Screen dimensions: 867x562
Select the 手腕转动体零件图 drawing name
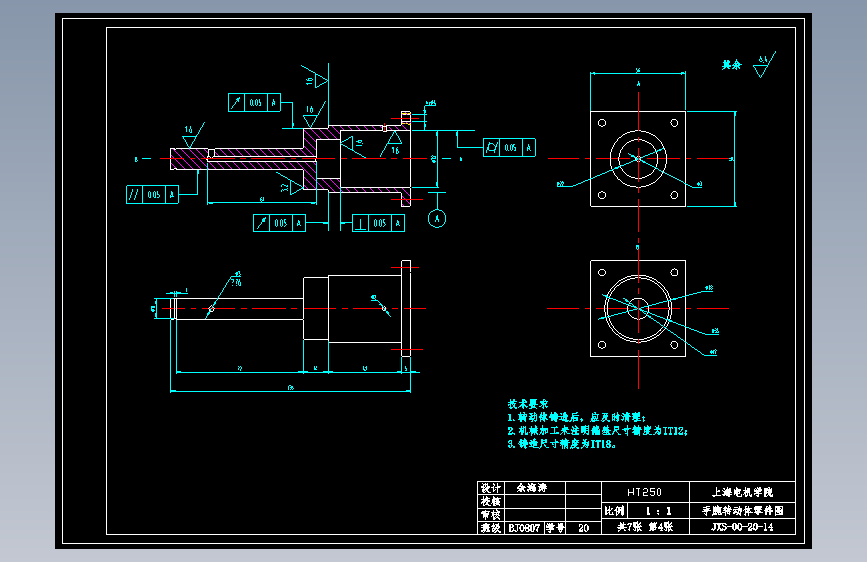point(742,511)
